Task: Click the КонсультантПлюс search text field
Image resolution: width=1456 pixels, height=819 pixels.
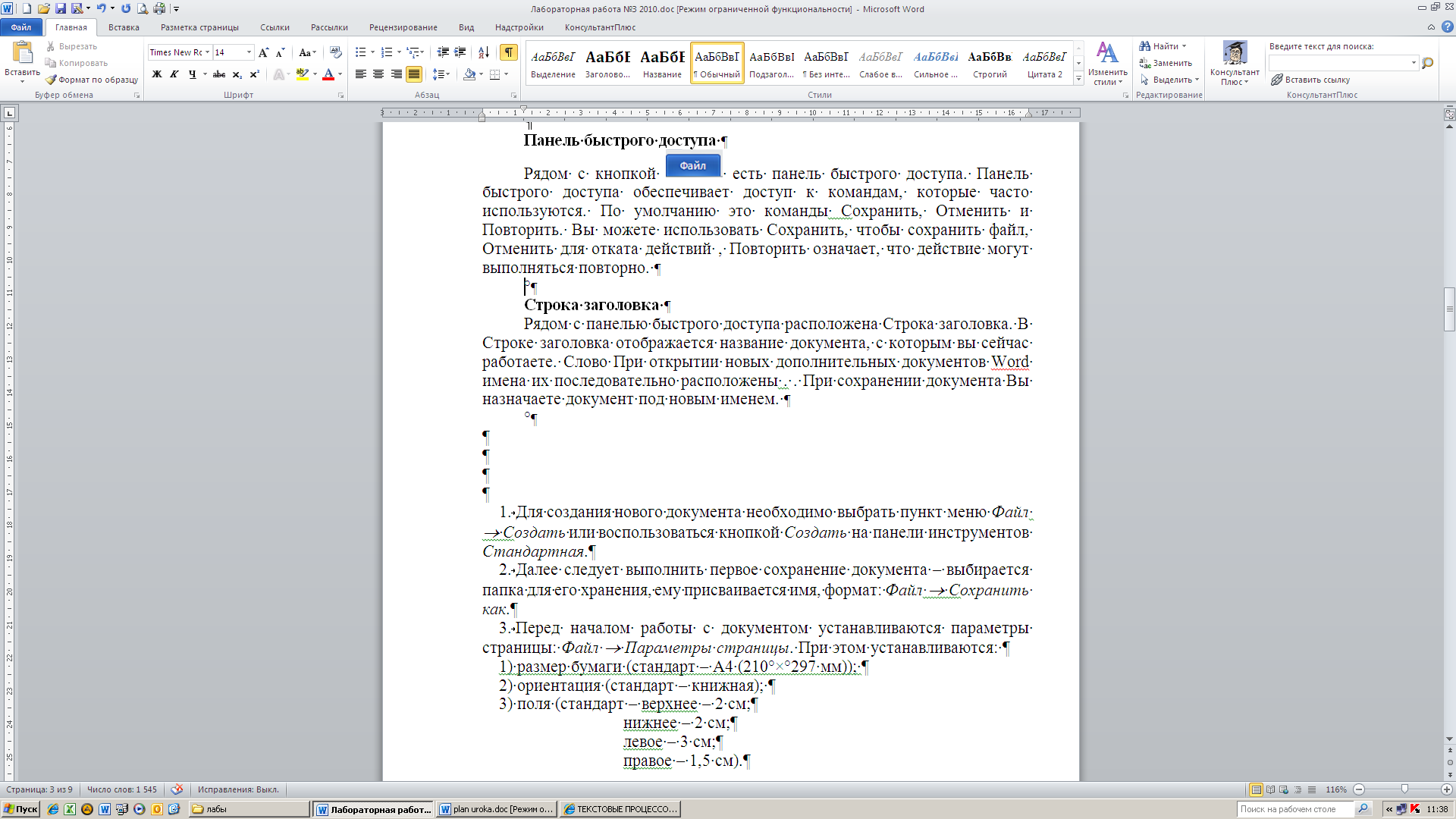Action: pyautogui.click(x=1339, y=63)
